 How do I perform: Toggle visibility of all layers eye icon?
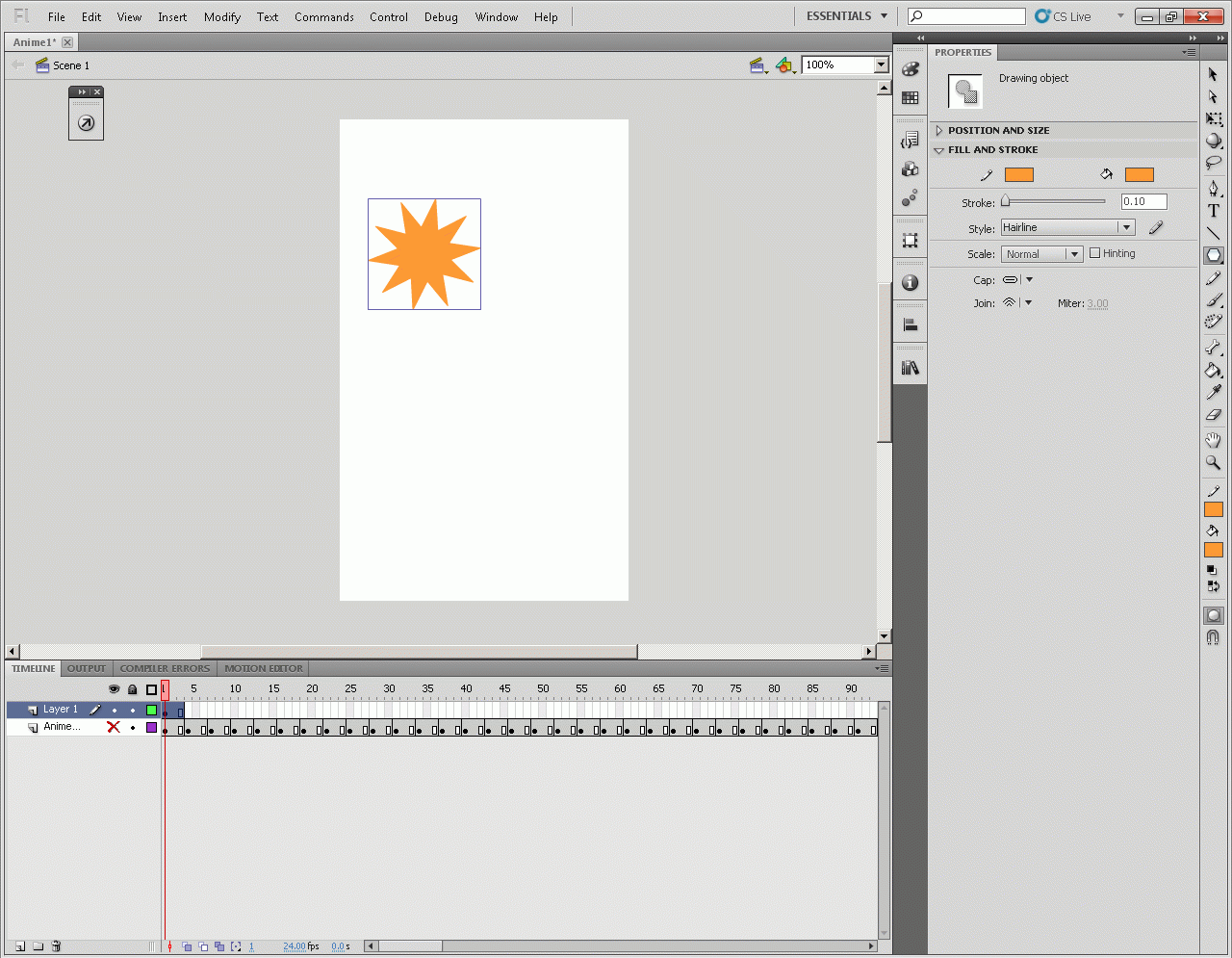pyautogui.click(x=114, y=689)
